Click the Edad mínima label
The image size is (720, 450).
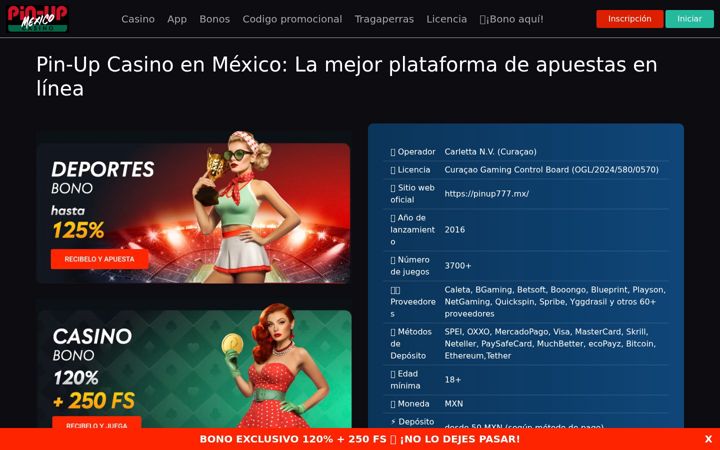(405, 380)
